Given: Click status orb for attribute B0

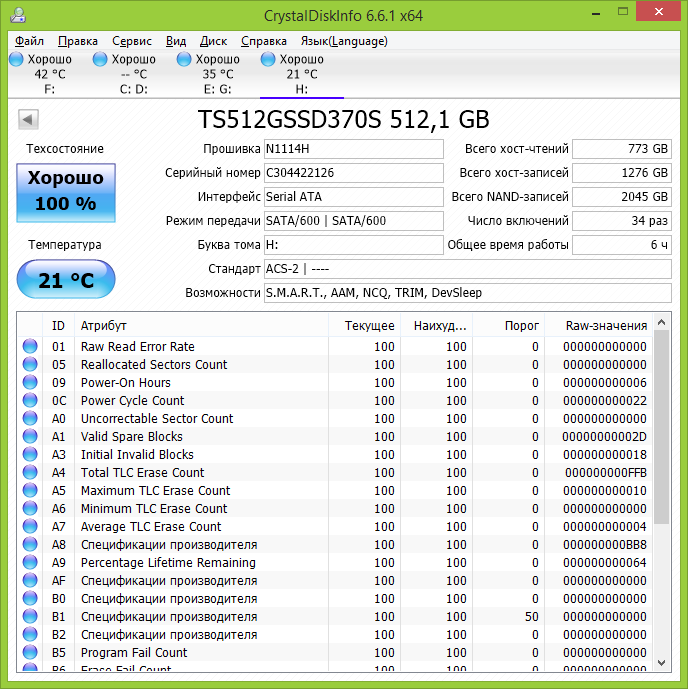Looking at the screenshot, I should [x=30, y=598].
